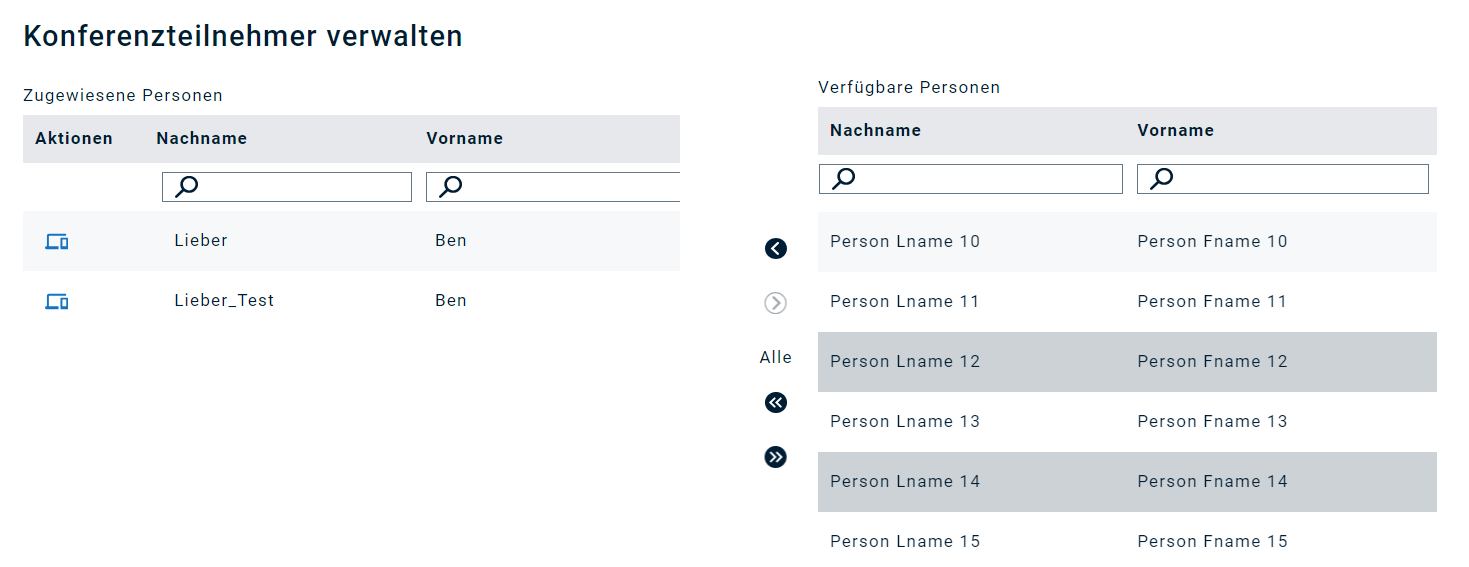
Task: Click the device icon beside Lieber
Action: coord(57,241)
